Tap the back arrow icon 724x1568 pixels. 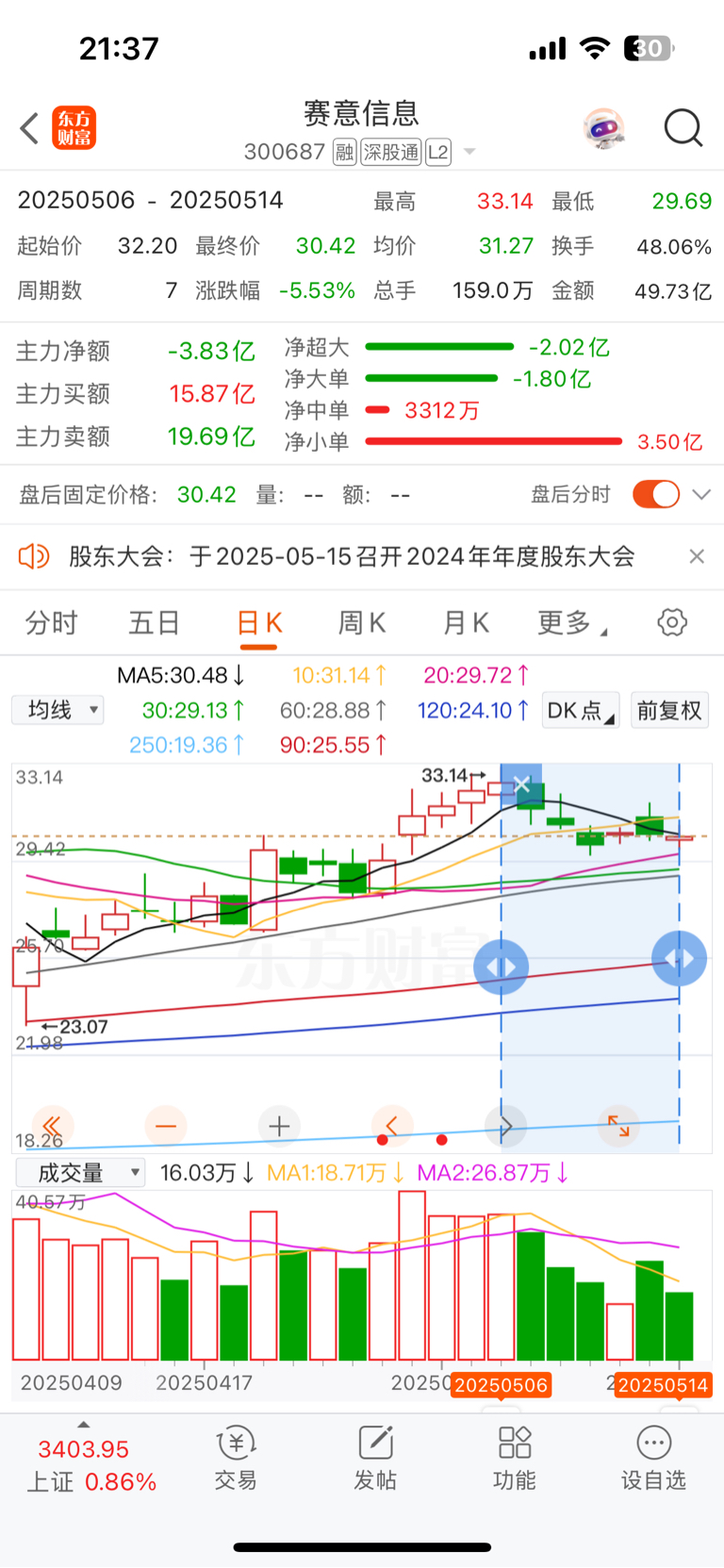coord(29,128)
